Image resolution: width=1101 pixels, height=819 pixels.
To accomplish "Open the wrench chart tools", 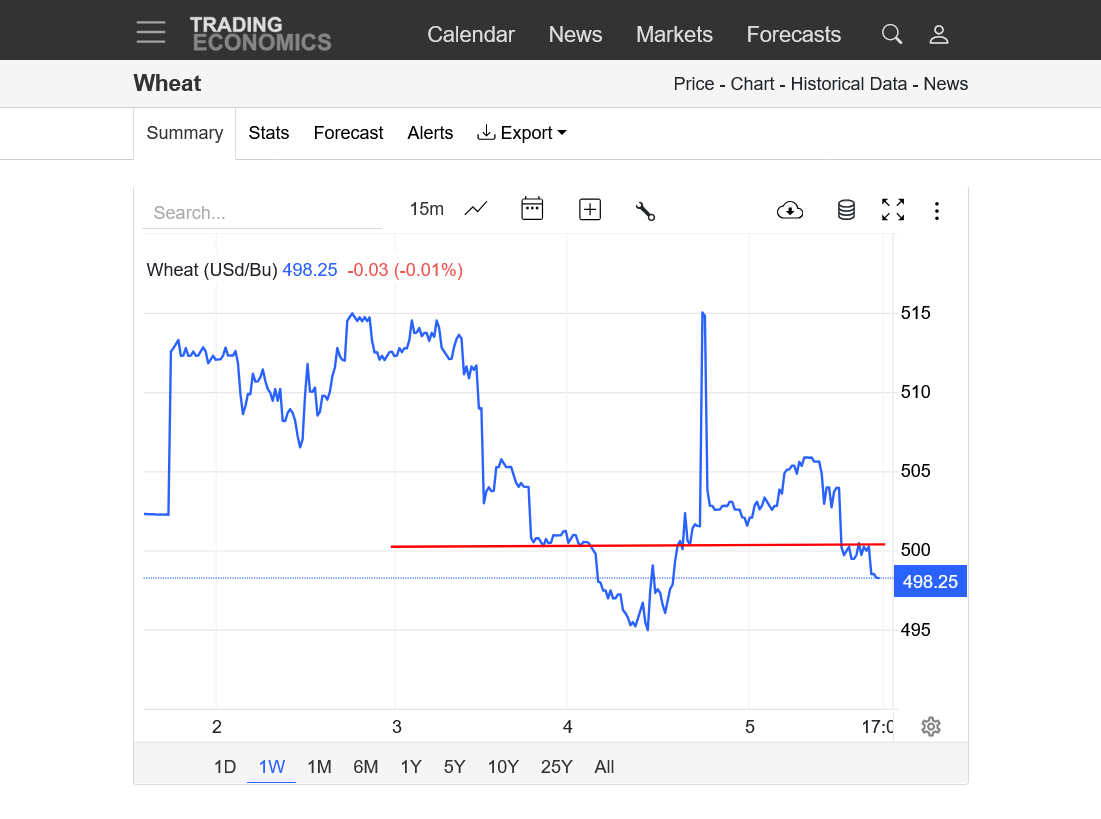I will coord(645,210).
